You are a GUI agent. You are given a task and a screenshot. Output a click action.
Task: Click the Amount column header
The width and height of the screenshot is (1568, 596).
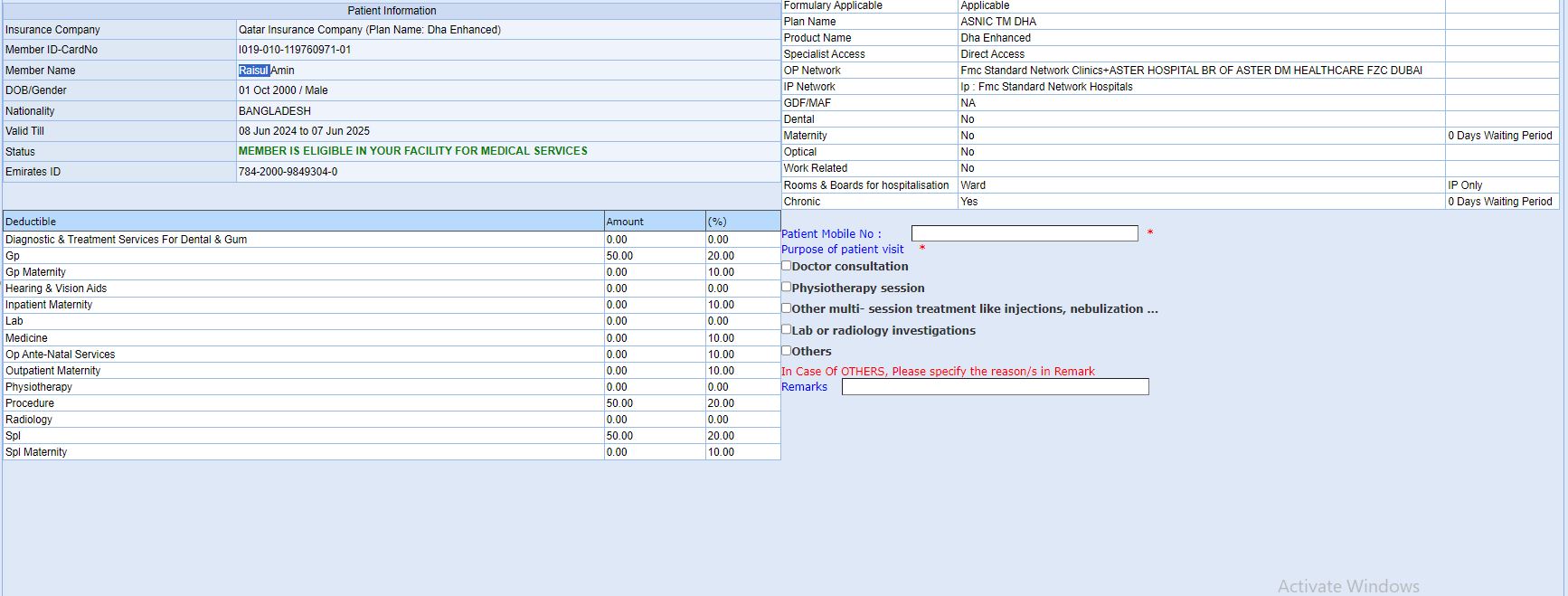625,222
